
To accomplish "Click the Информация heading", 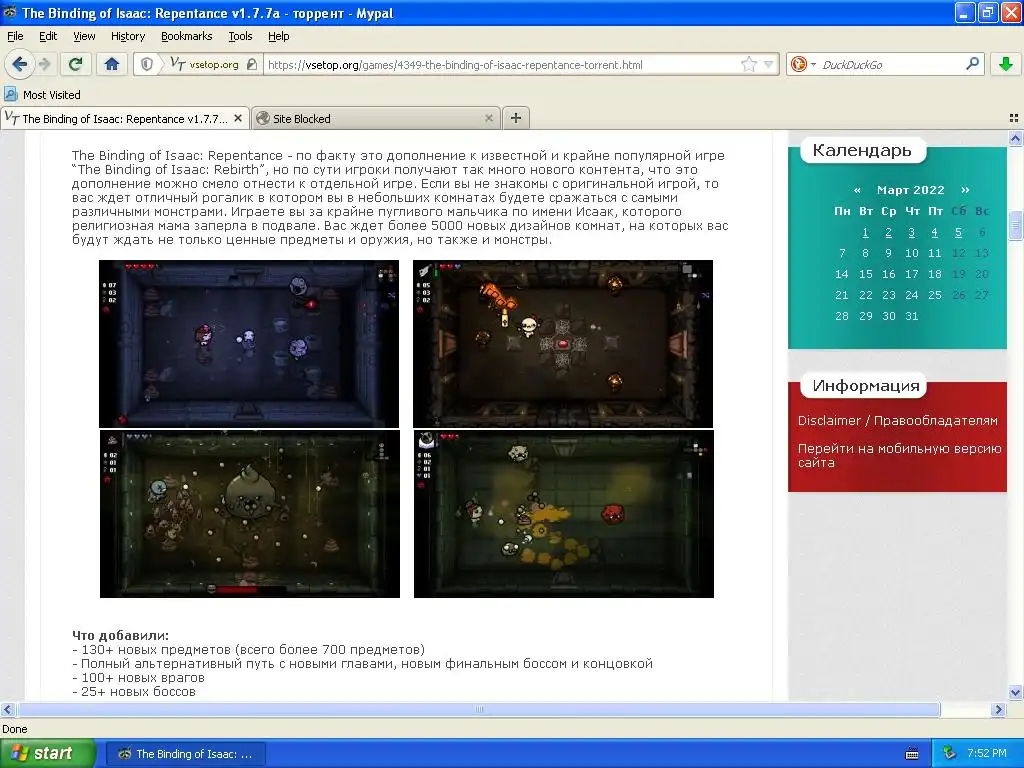I will pyautogui.click(x=865, y=386).
